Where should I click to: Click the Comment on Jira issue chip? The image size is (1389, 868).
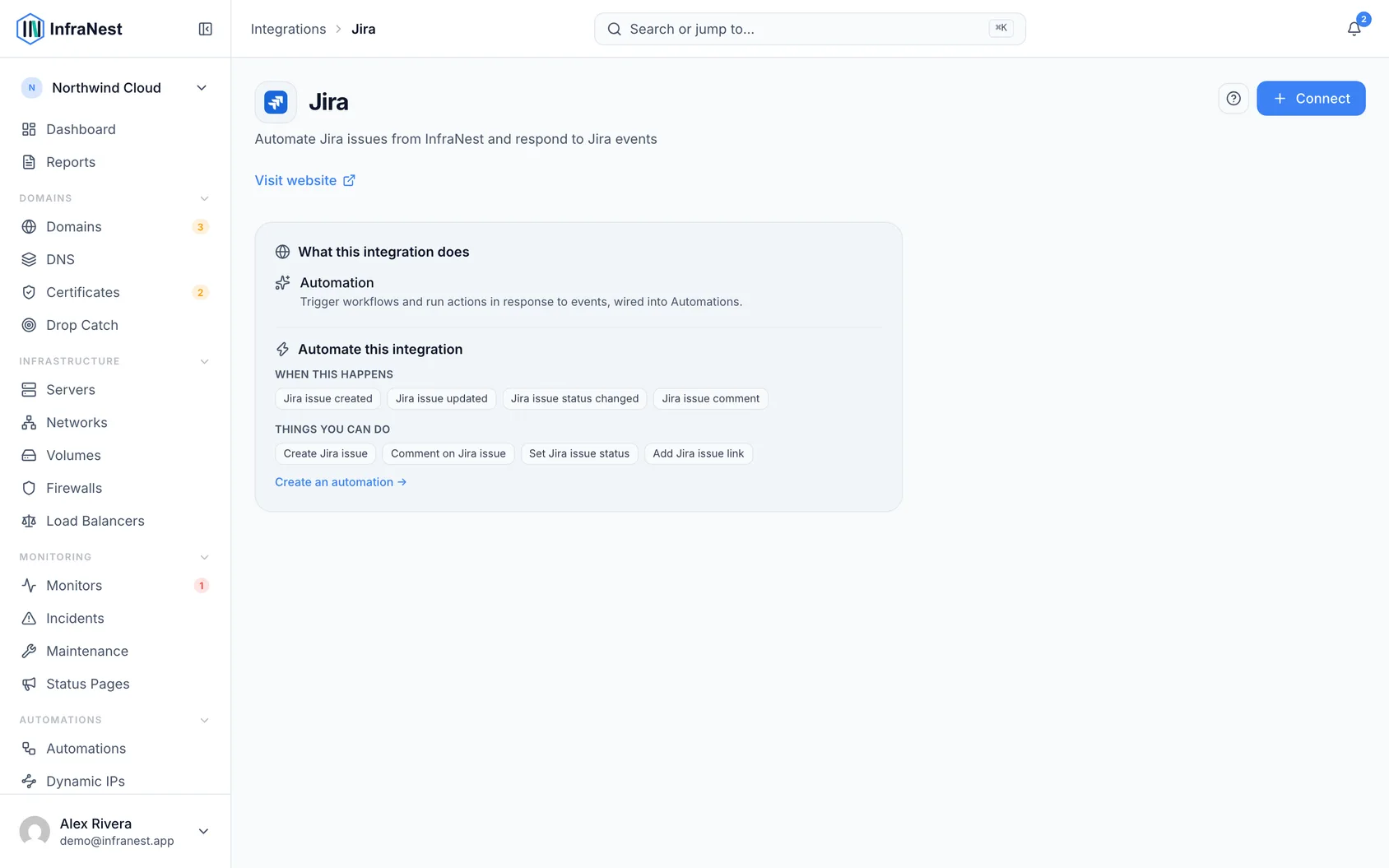tap(448, 453)
